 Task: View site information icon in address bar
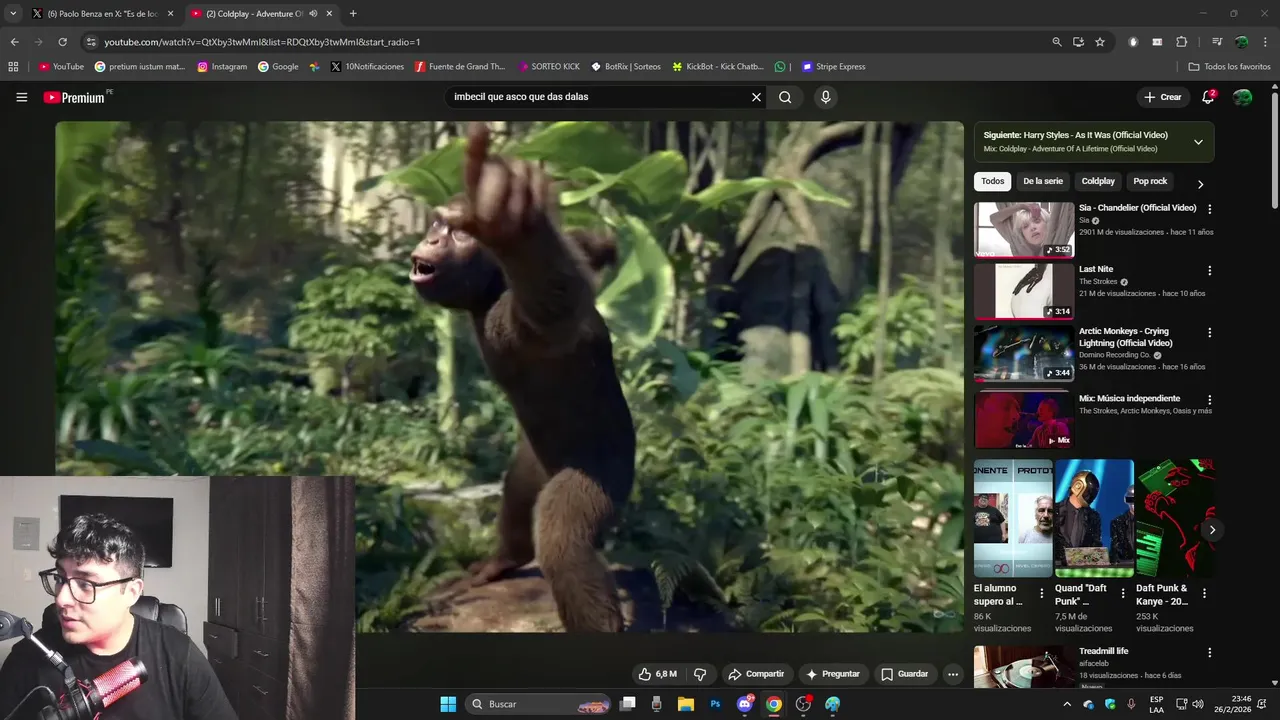pos(91,42)
